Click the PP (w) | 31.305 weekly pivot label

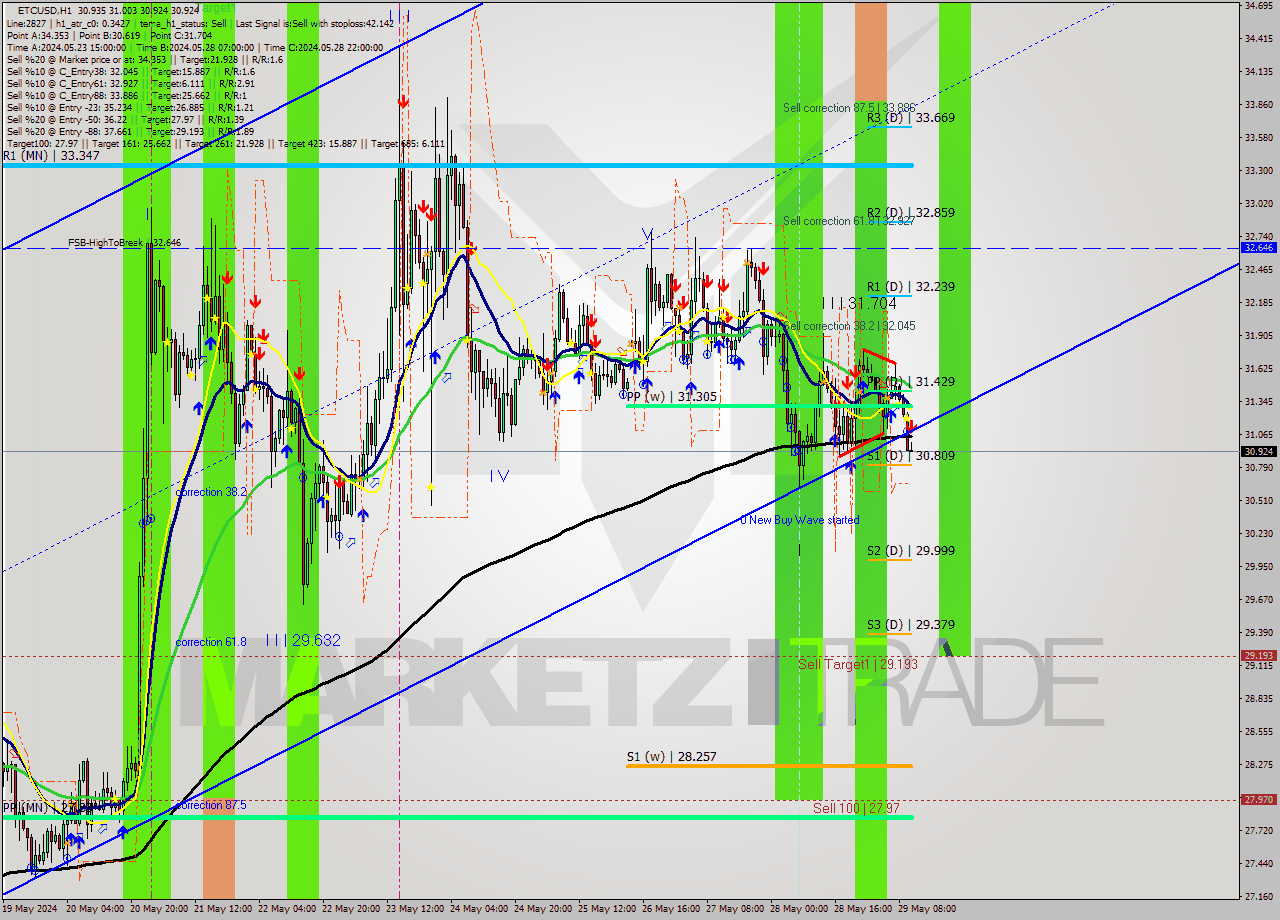coord(672,397)
